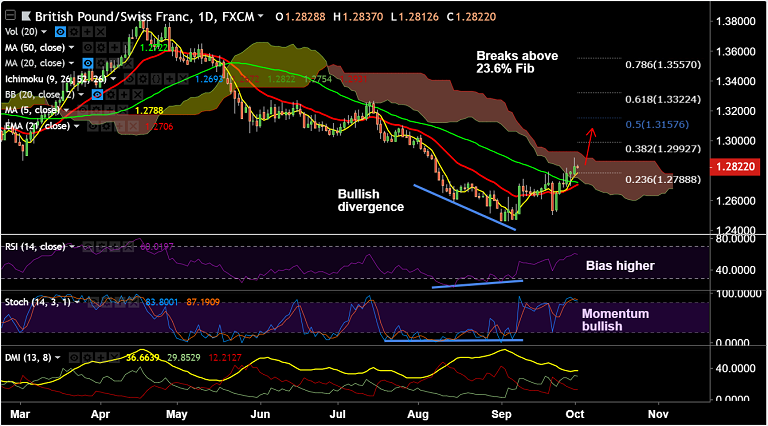Select the 'Breaks above 23.6% Fib' annotation
768x426 pixels.
[517, 62]
